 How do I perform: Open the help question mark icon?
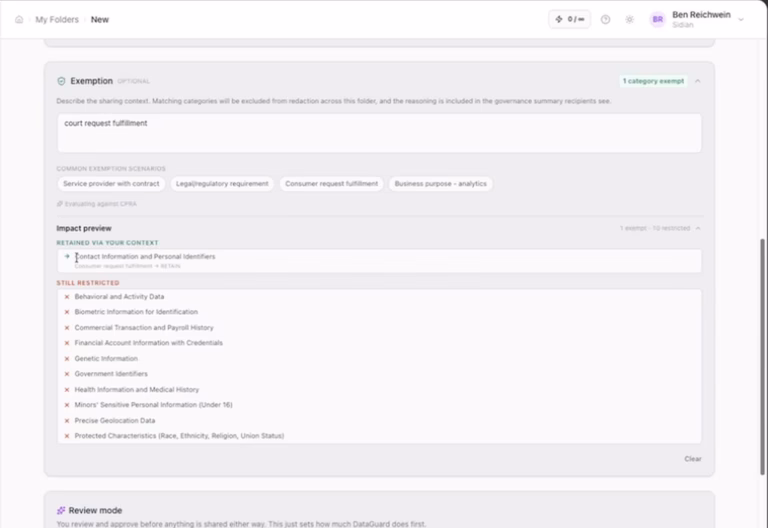605,20
